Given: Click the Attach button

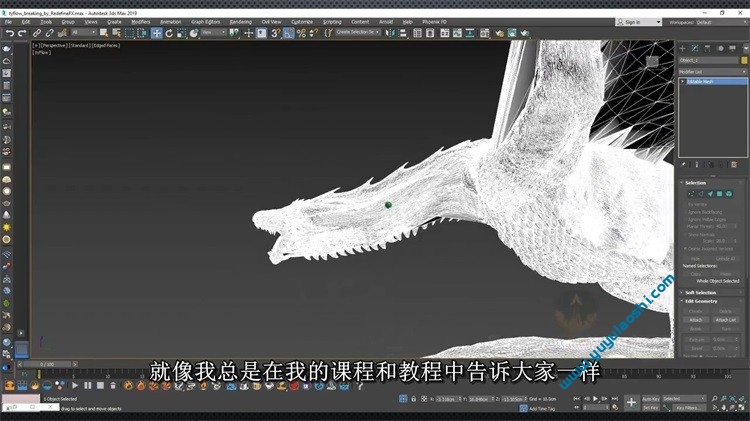Looking at the screenshot, I should tap(696, 320).
